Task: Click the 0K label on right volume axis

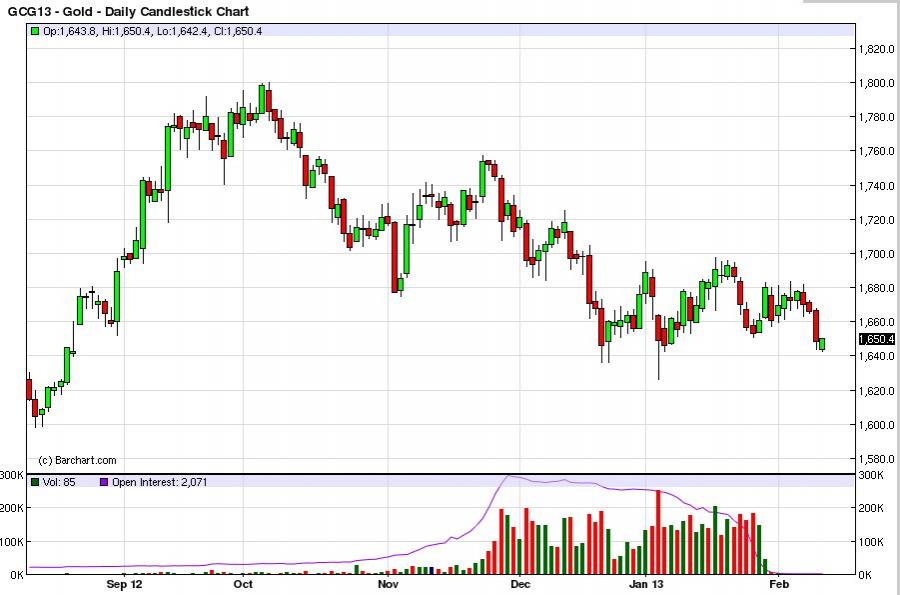Action: 866,575
